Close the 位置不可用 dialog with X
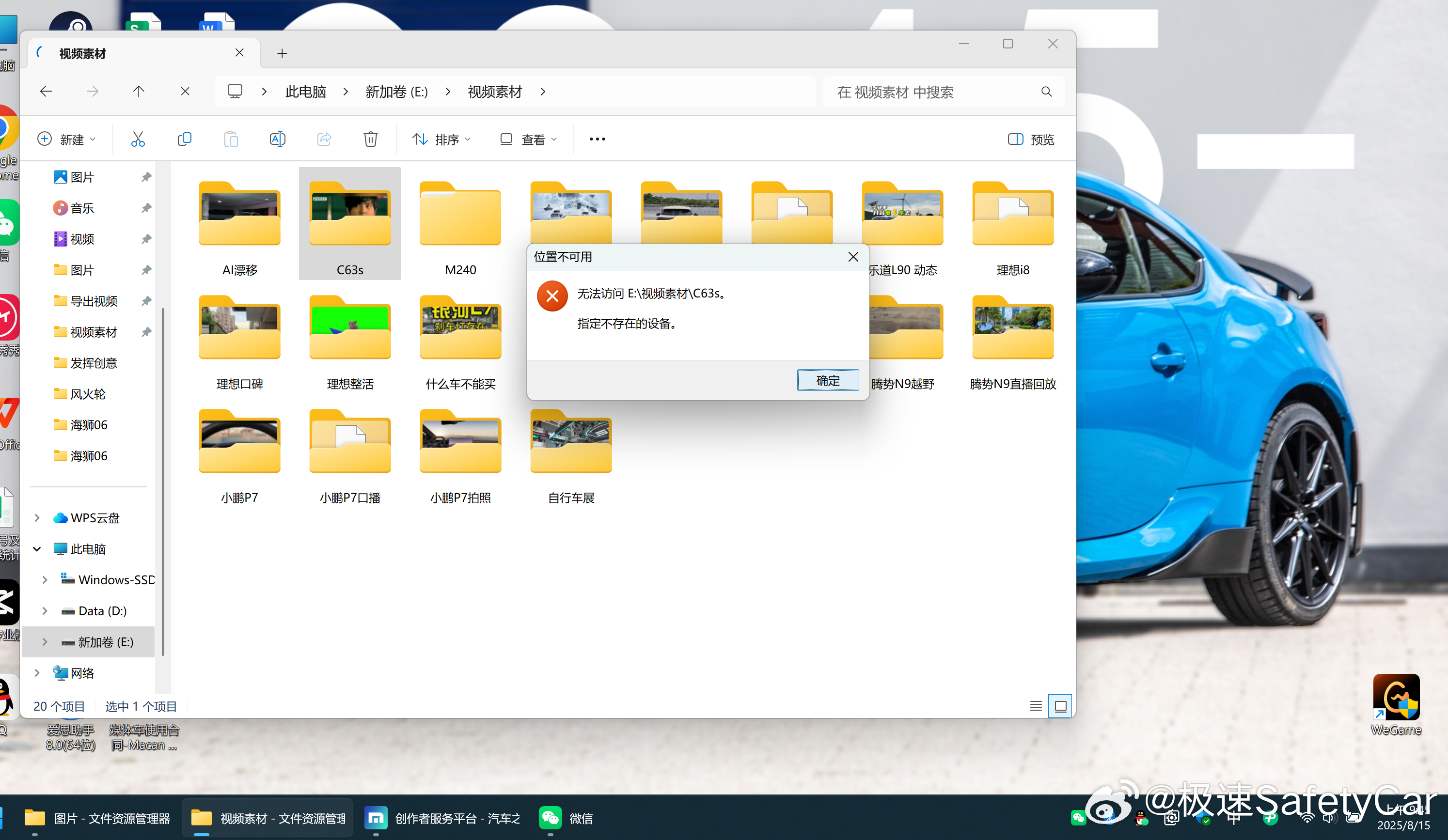Viewport: 1448px width, 840px height. pyautogui.click(x=853, y=257)
